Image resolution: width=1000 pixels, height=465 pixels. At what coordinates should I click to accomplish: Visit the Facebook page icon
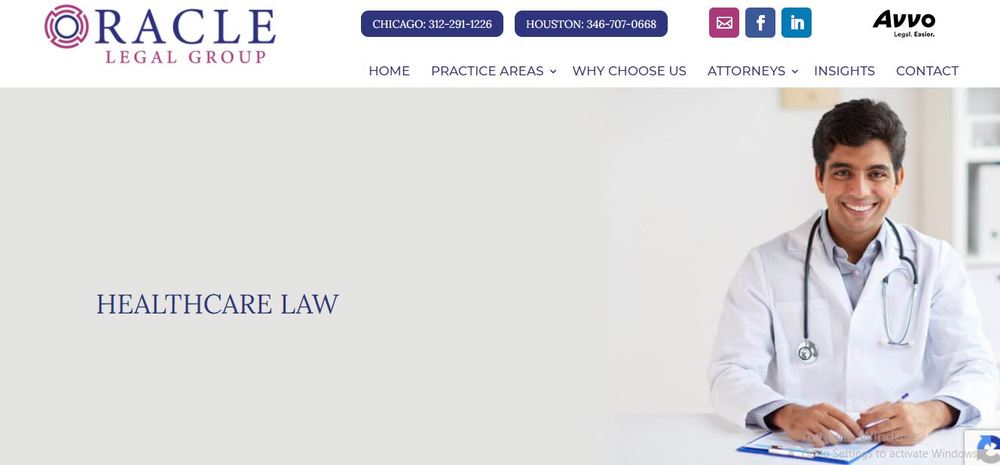(x=760, y=23)
